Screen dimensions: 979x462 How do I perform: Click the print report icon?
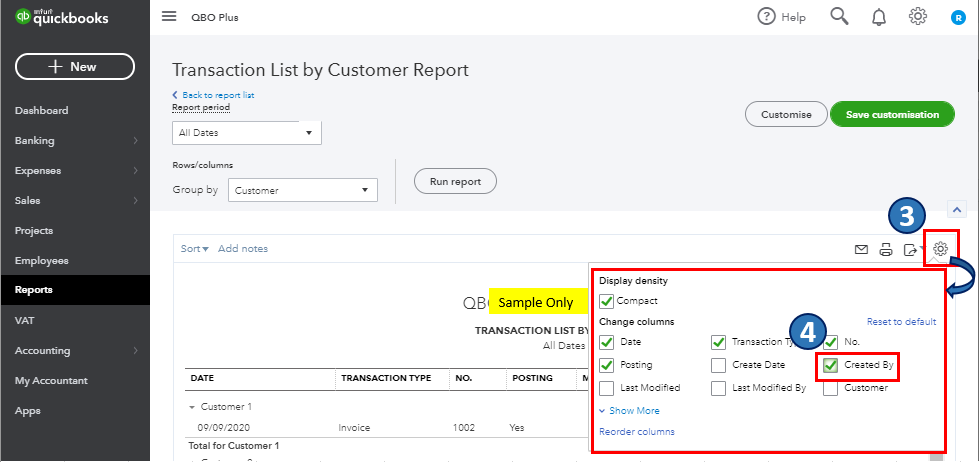[x=885, y=249]
